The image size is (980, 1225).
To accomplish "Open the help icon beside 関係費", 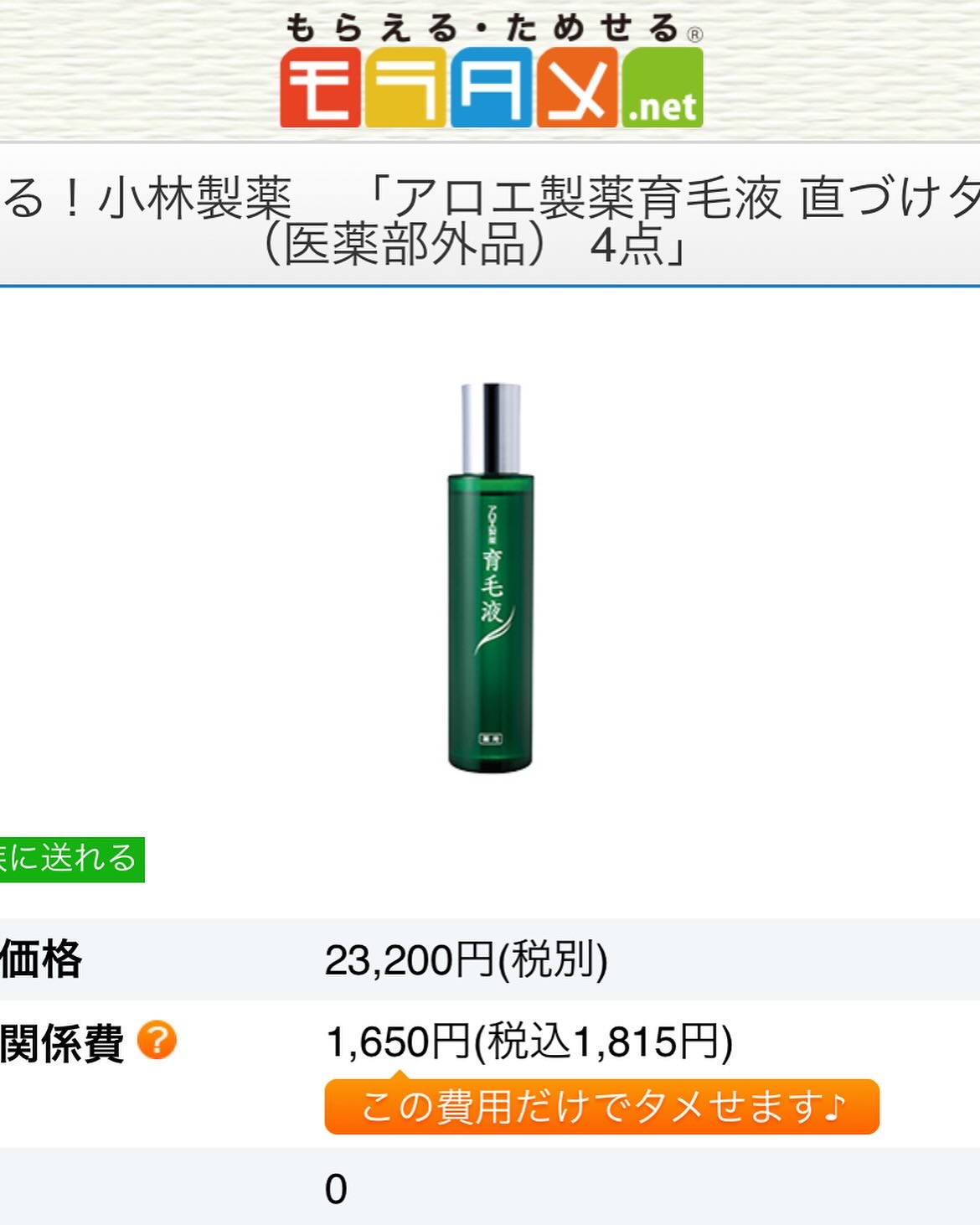I will coord(157,1041).
